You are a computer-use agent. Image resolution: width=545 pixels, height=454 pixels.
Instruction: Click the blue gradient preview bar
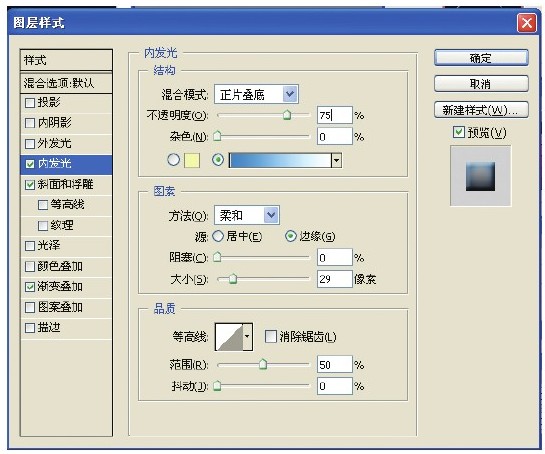[280, 161]
